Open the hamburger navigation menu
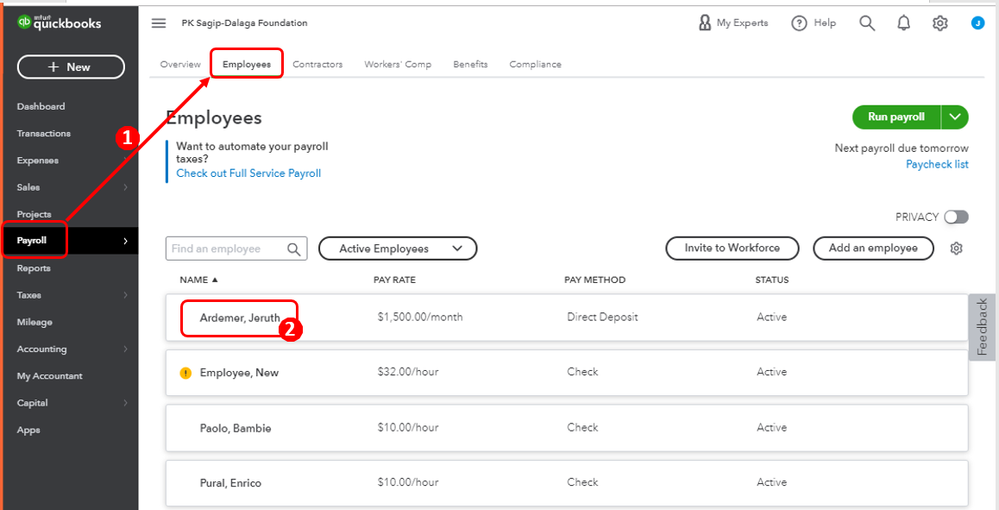The height and width of the screenshot is (510, 999). (158, 23)
